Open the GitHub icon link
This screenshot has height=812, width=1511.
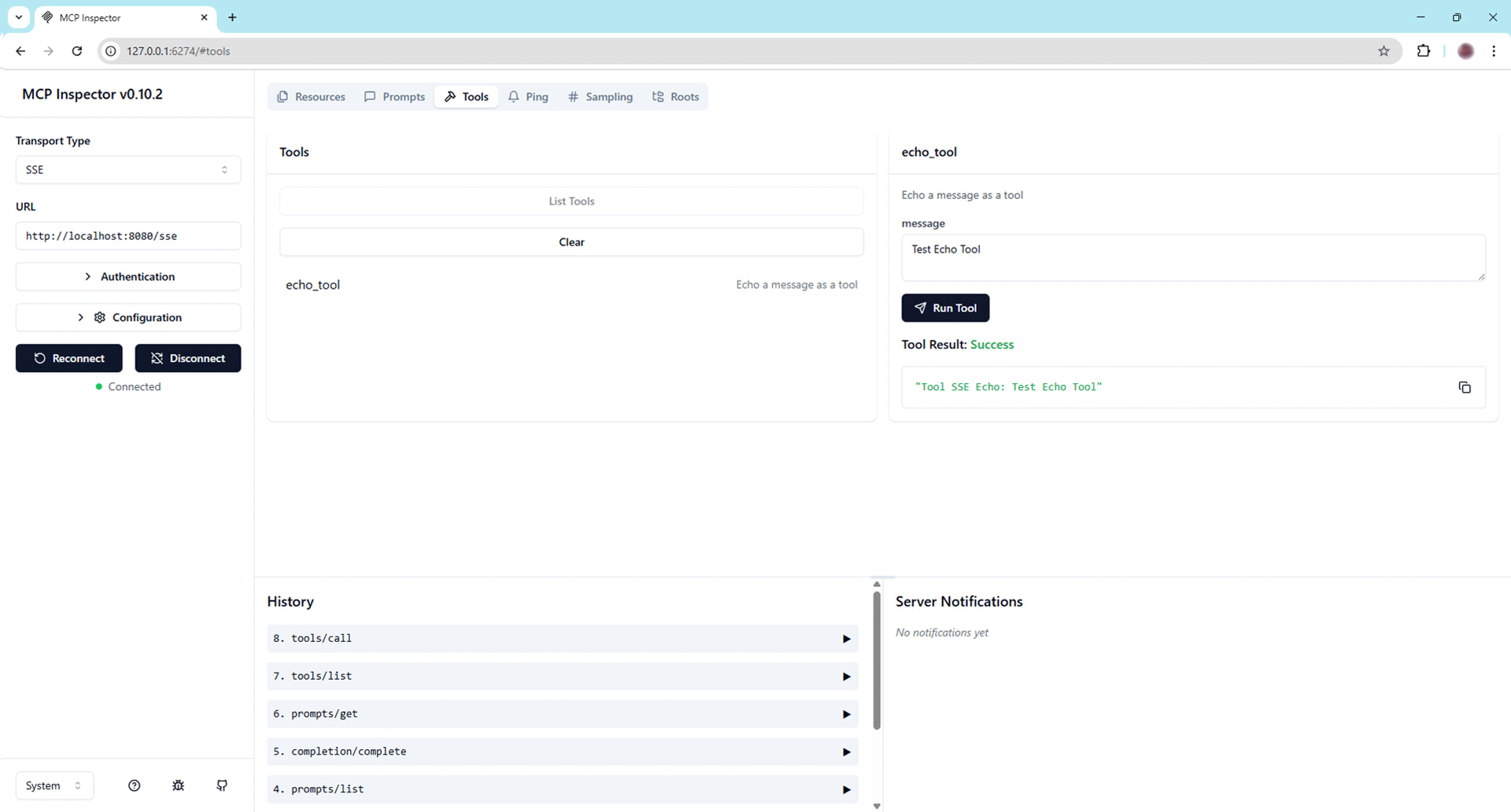[222, 785]
